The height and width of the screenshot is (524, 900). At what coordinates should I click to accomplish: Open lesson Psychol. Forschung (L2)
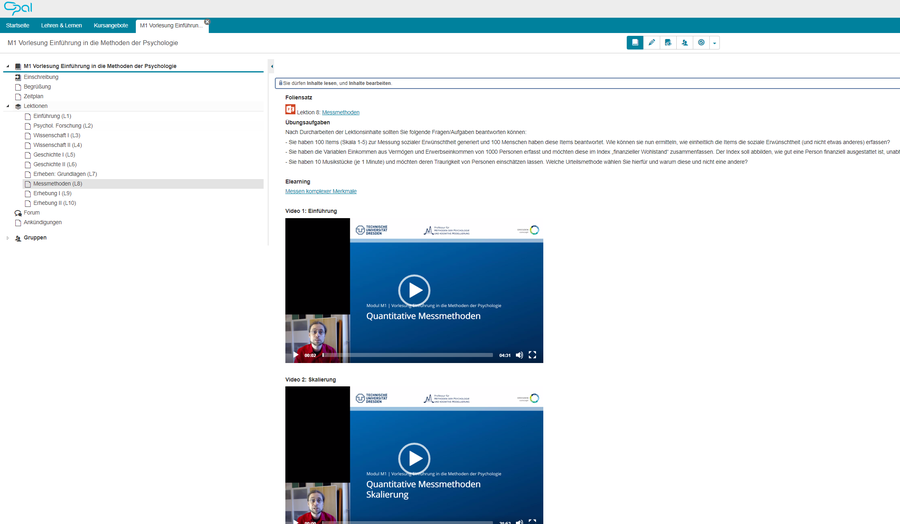click(63, 126)
